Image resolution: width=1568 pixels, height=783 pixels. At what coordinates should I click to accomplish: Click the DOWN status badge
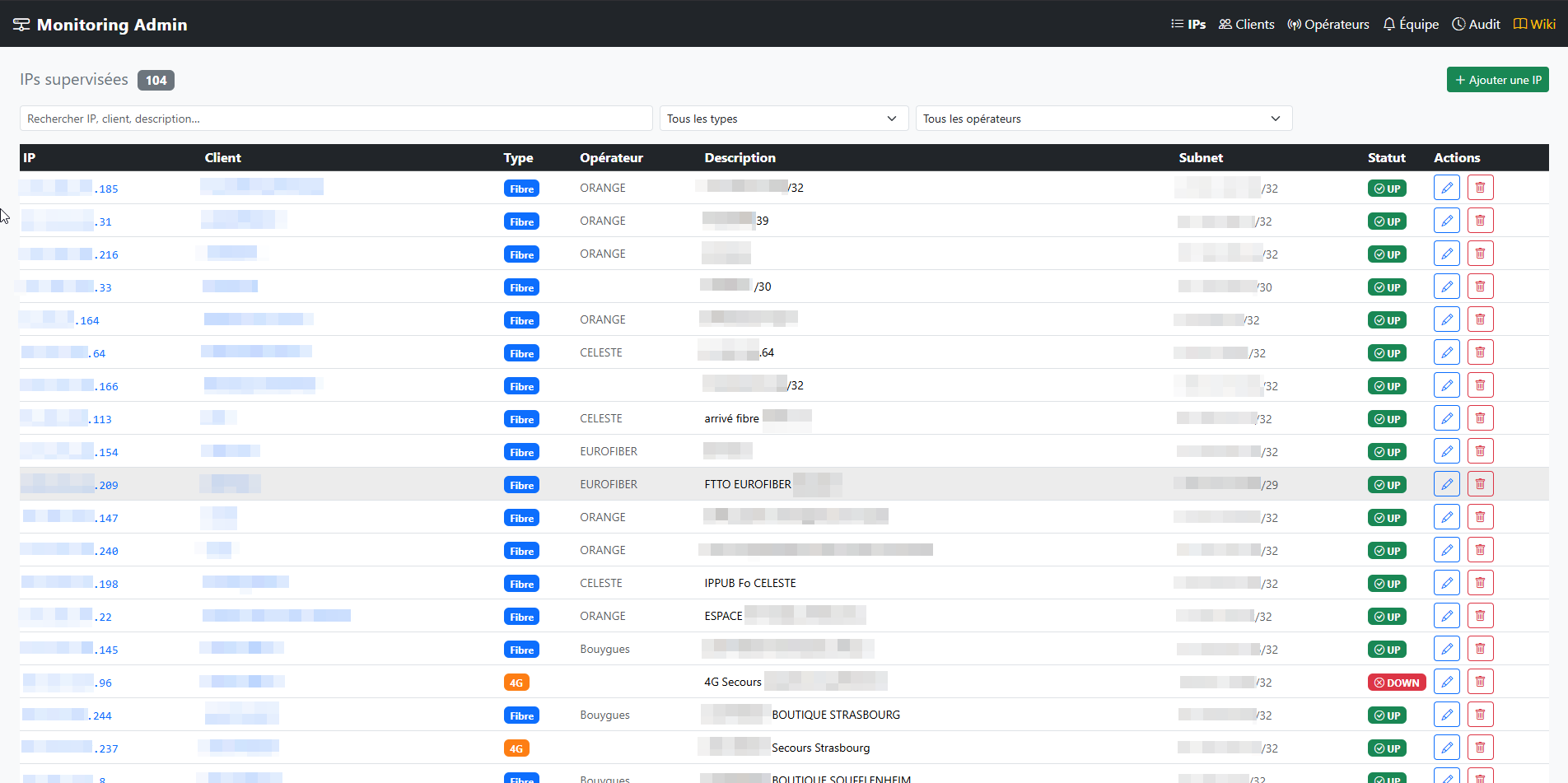[1397, 683]
